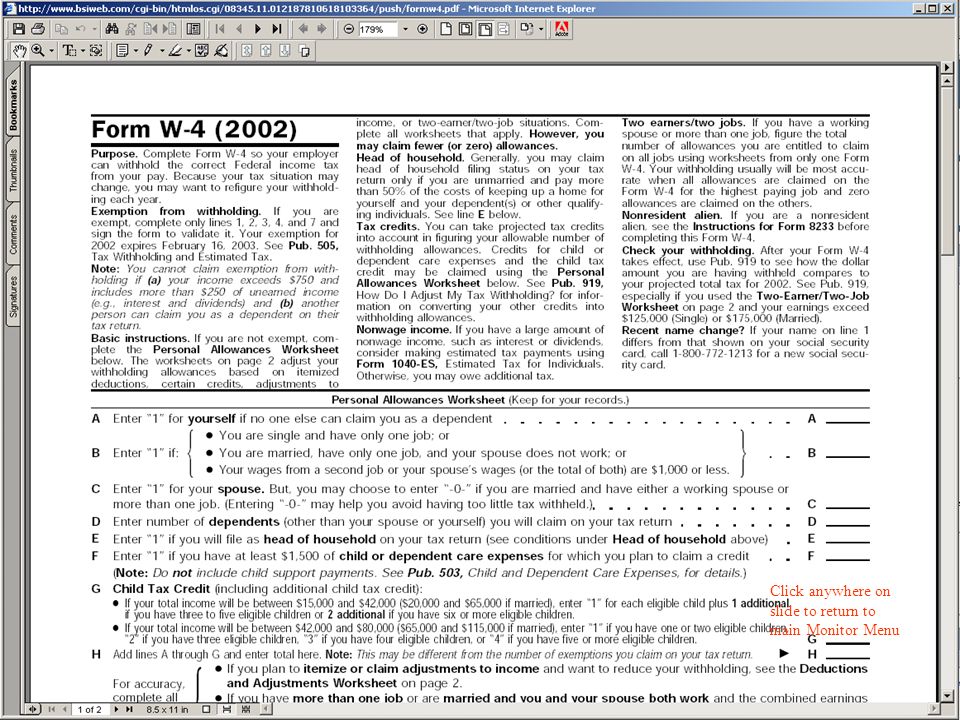
Task: Rotate view icon next to Reflow
Action: tap(527, 29)
